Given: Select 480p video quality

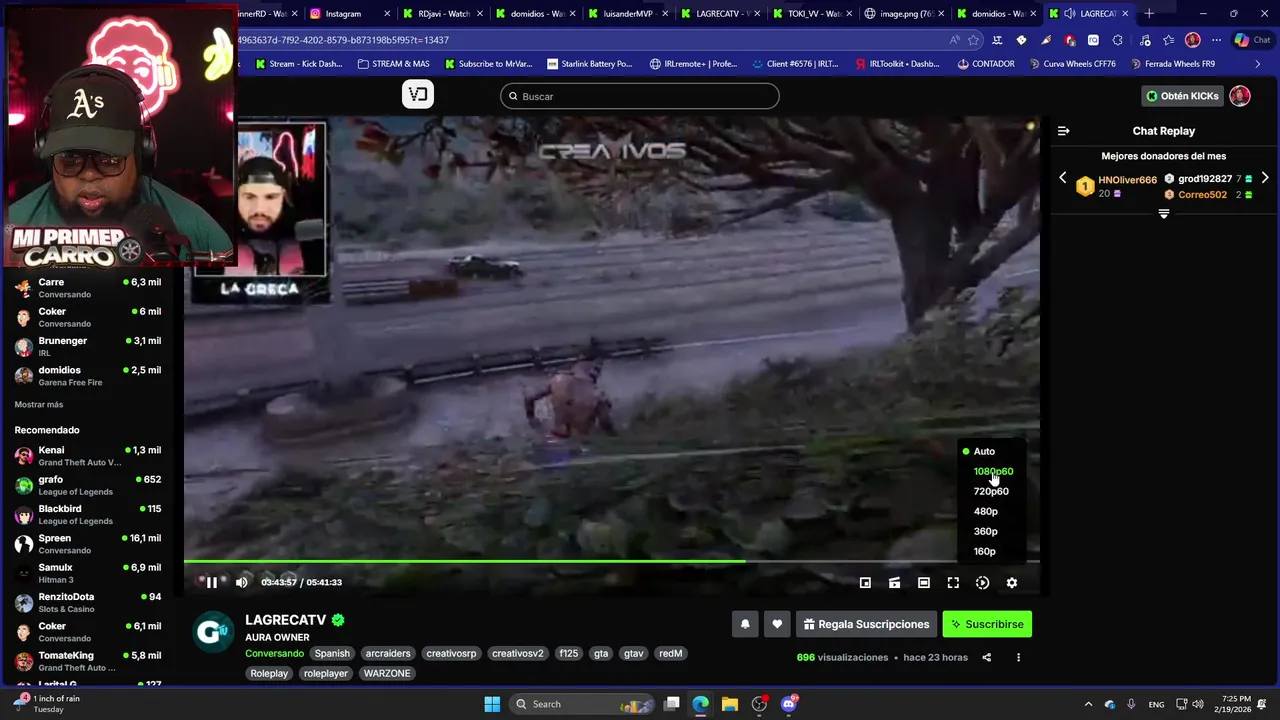Looking at the screenshot, I should tap(985, 511).
